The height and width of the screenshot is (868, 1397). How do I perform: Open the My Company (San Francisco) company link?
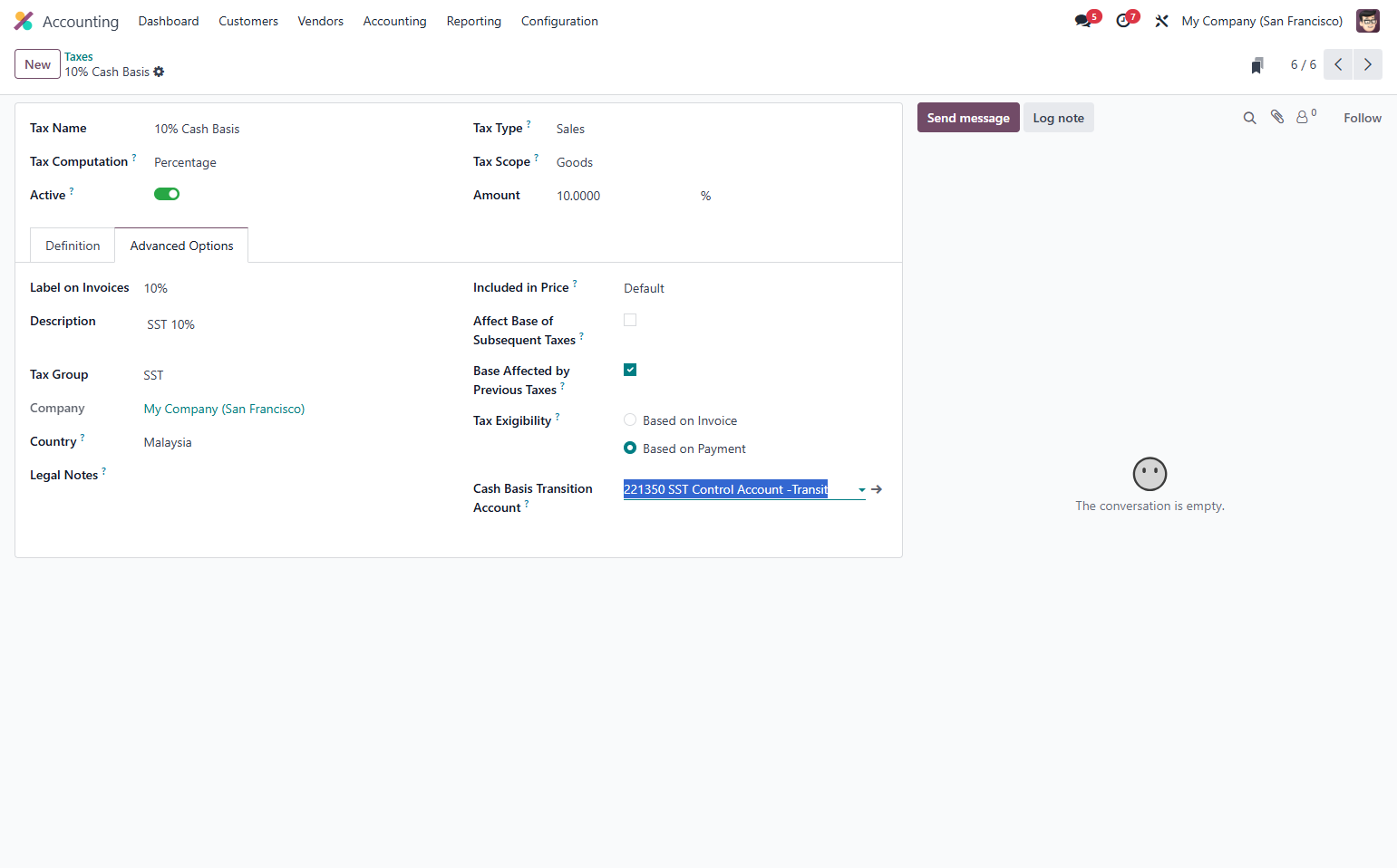(224, 409)
